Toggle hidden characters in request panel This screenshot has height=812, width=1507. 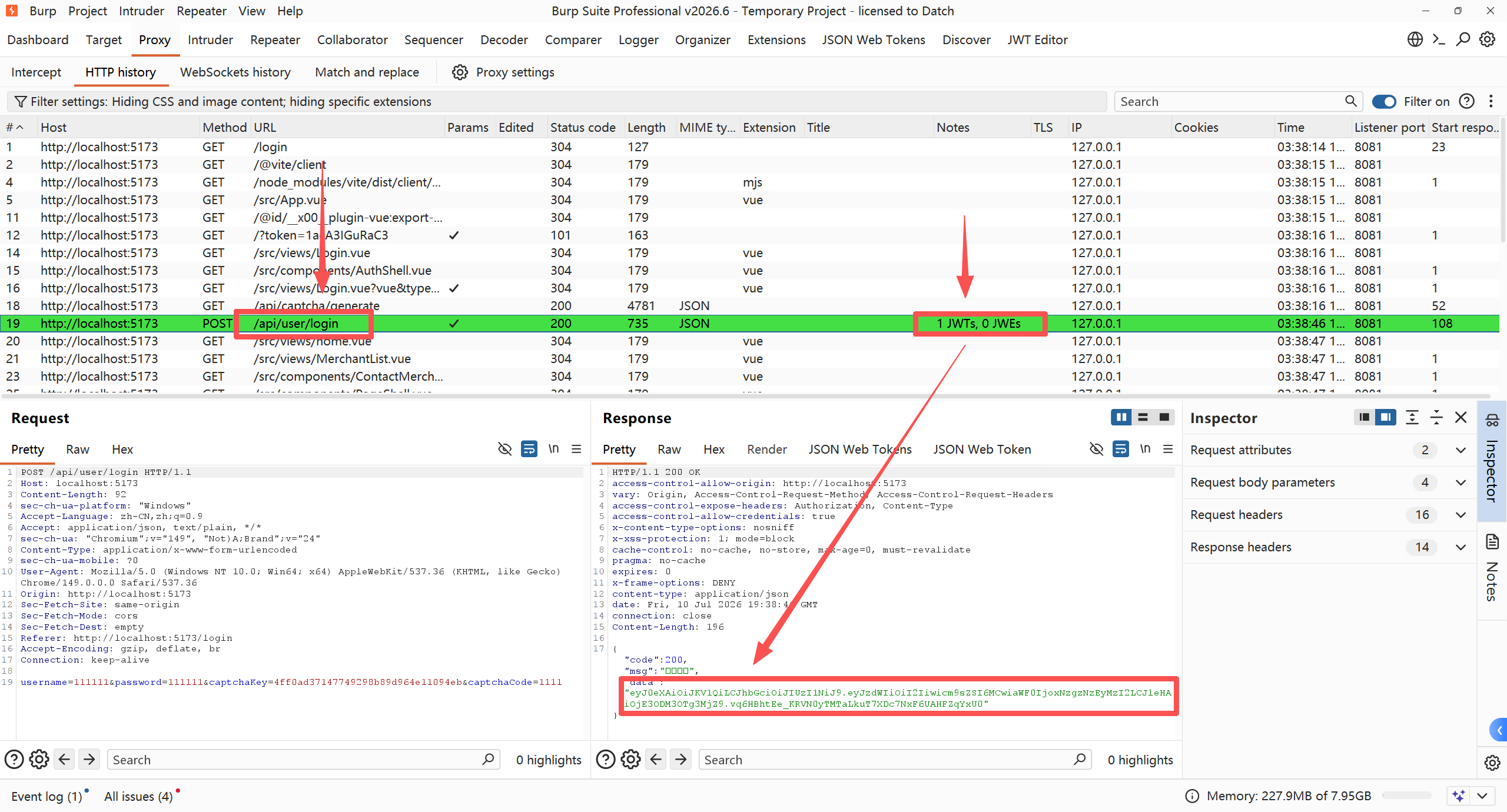click(504, 449)
